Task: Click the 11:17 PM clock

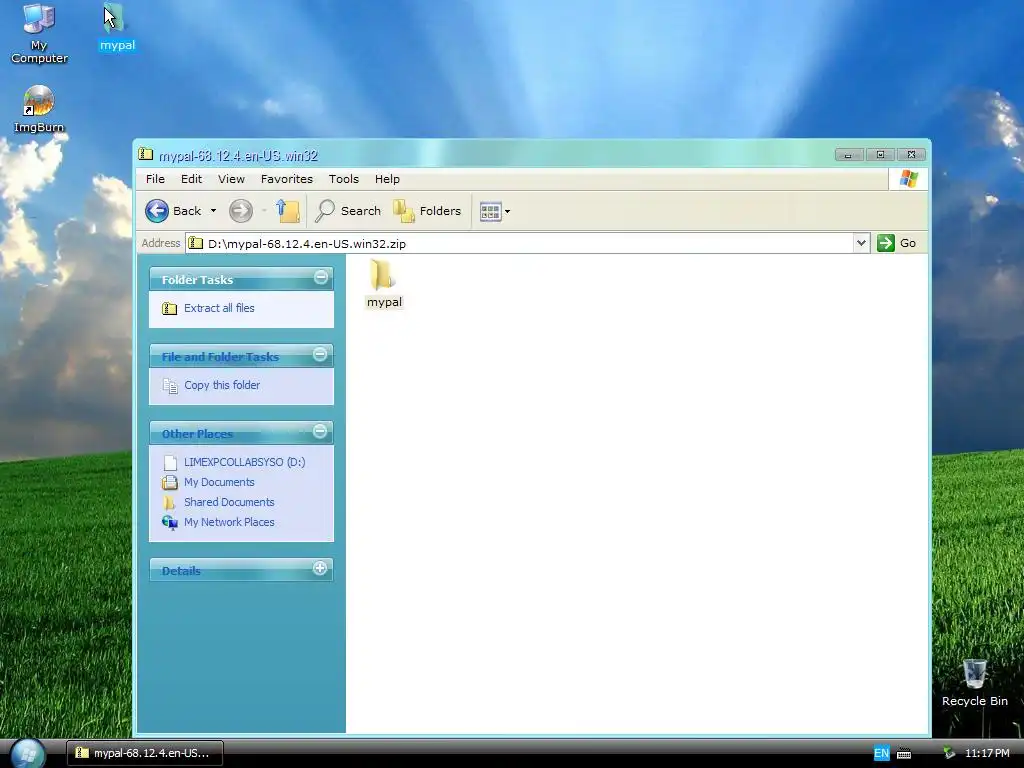Action: (987, 754)
